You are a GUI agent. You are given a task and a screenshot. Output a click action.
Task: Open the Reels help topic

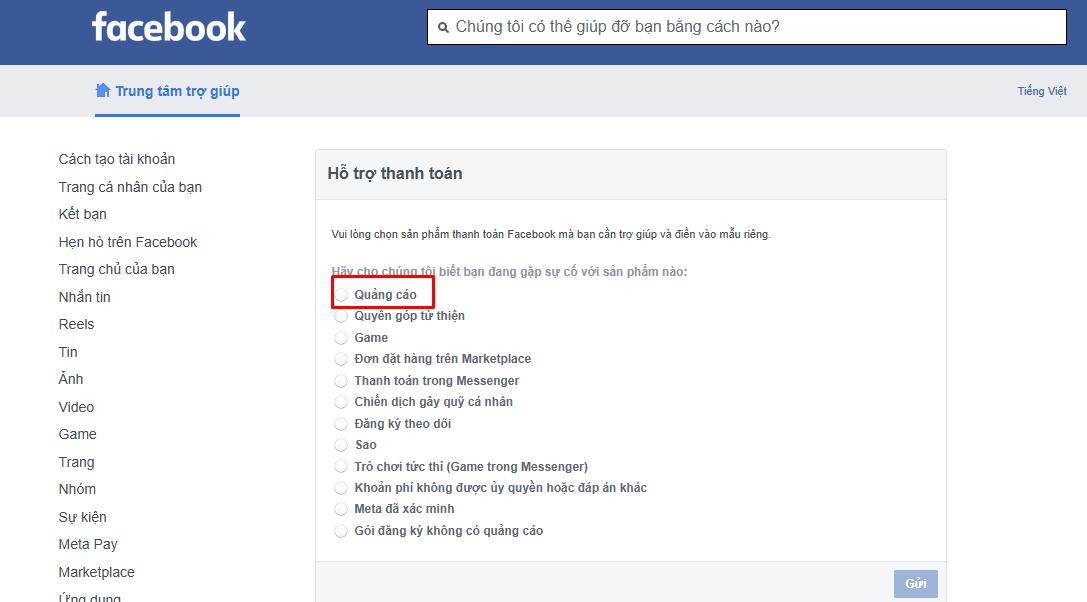[x=76, y=325]
